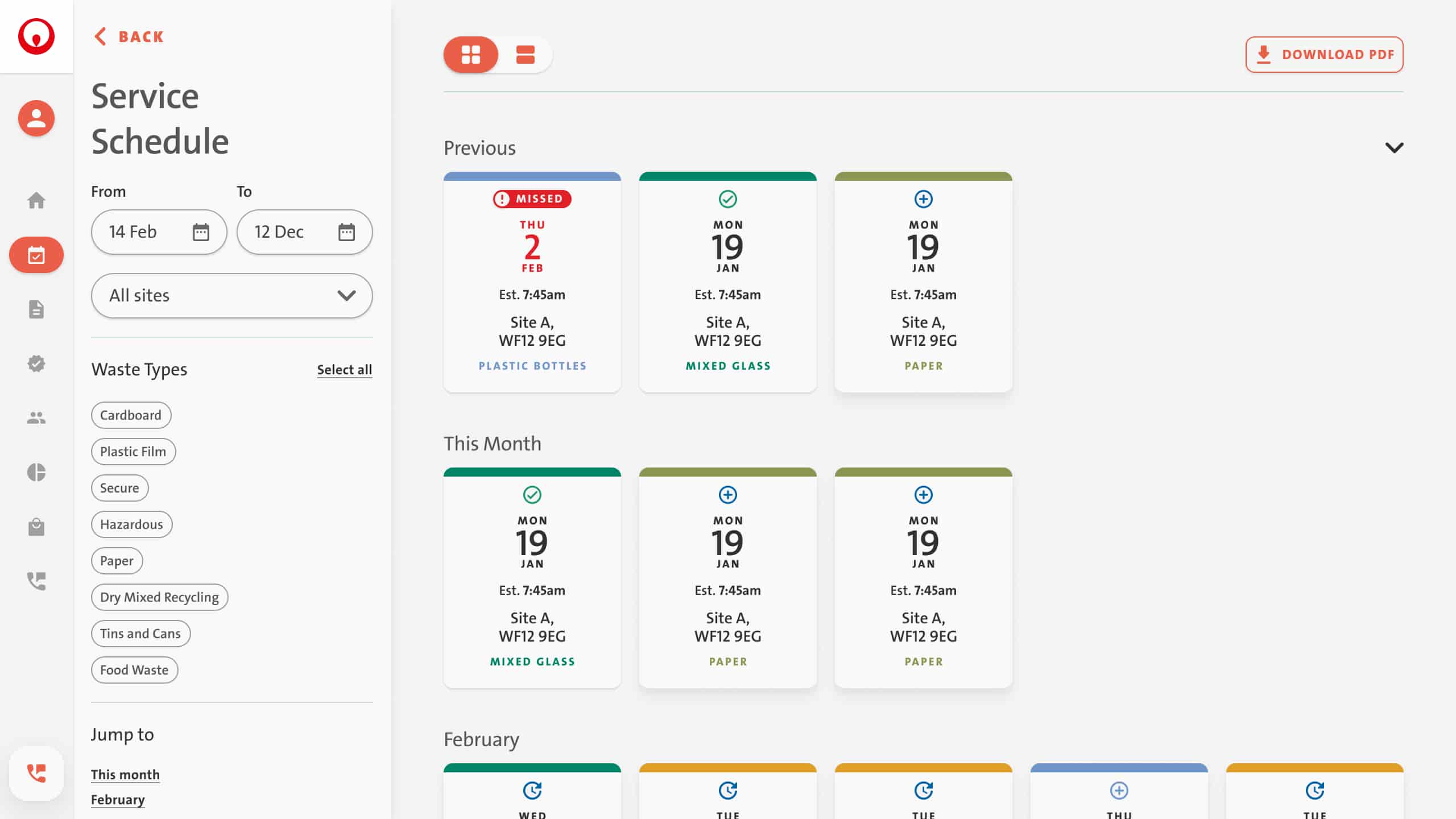Click the shopping bag icon in sidebar

point(36,527)
